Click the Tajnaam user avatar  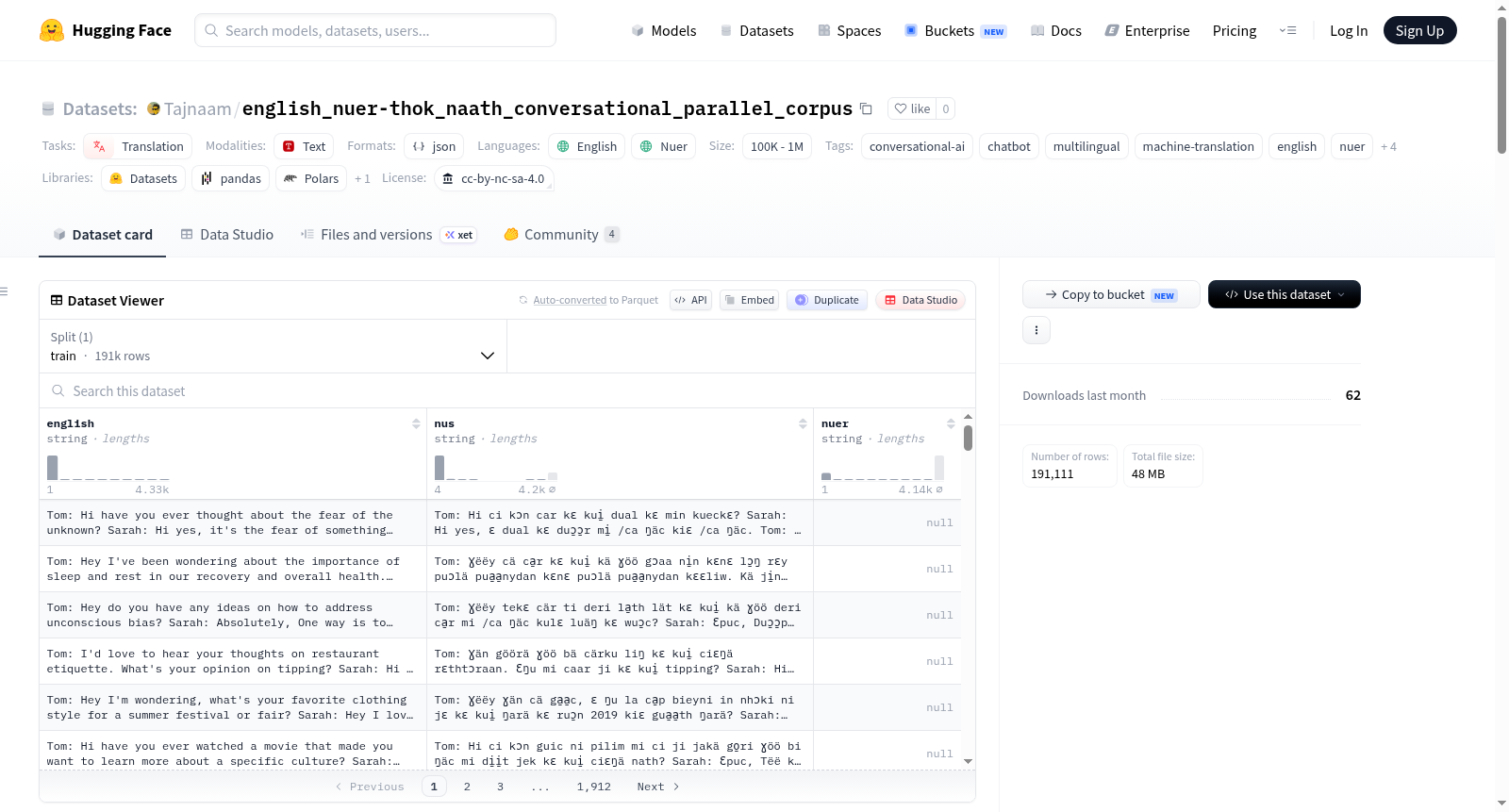(x=154, y=108)
